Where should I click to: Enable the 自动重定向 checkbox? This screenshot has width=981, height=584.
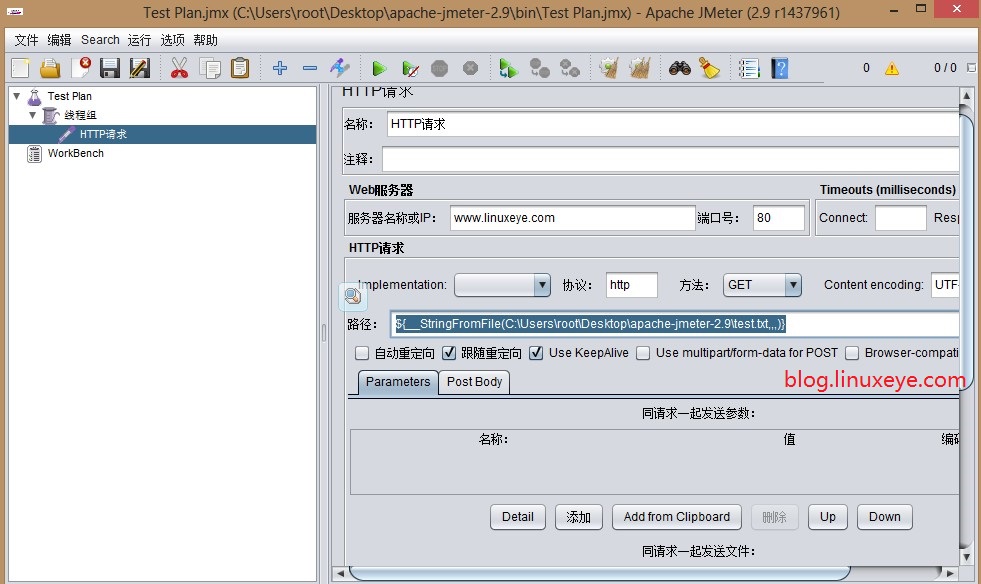click(362, 353)
